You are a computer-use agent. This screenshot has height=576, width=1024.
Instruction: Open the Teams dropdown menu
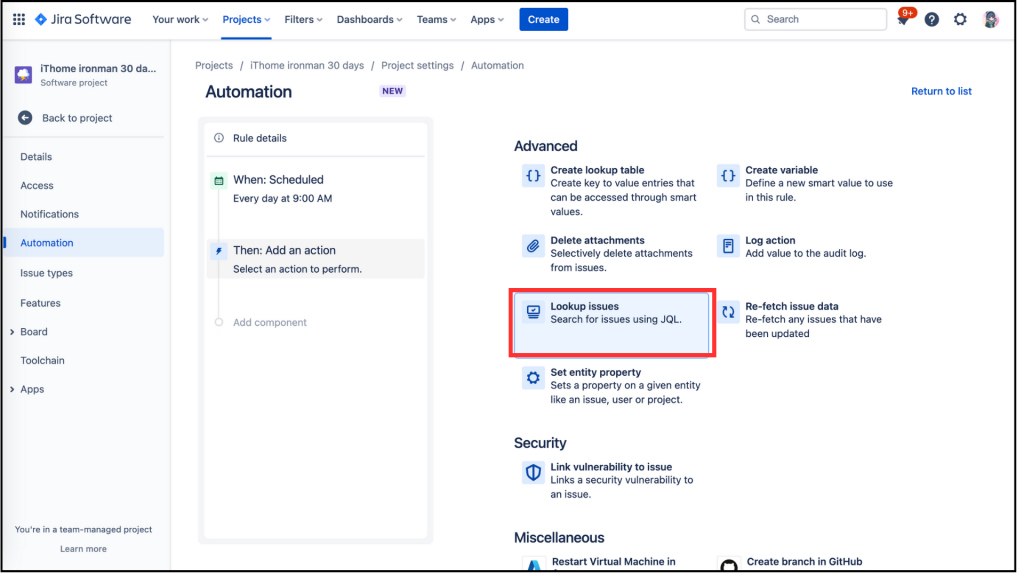[438, 20]
